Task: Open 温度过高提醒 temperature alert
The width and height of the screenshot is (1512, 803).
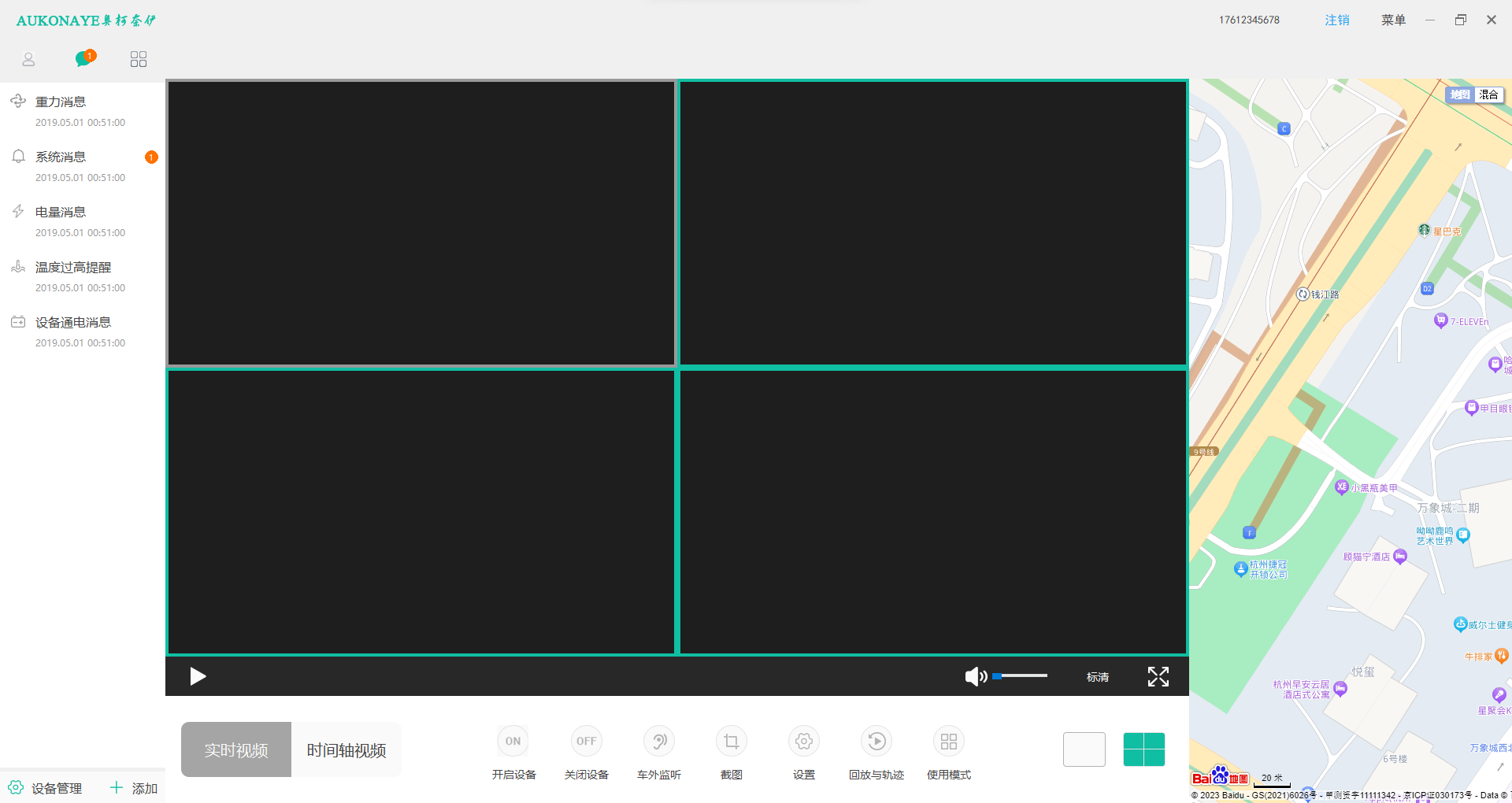Action: click(x=82, y=276)
